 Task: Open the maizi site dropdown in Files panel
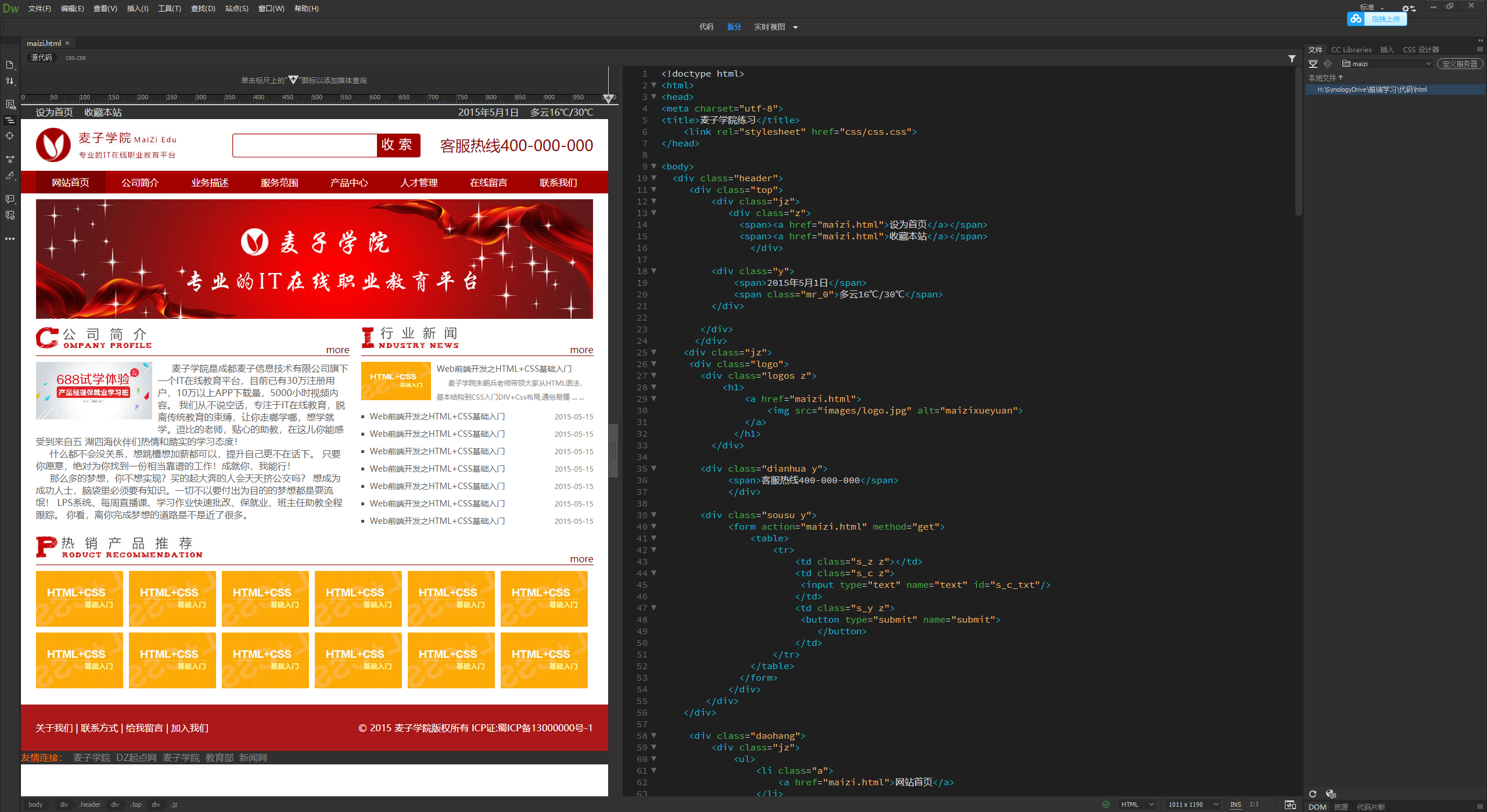point(1387,64)
